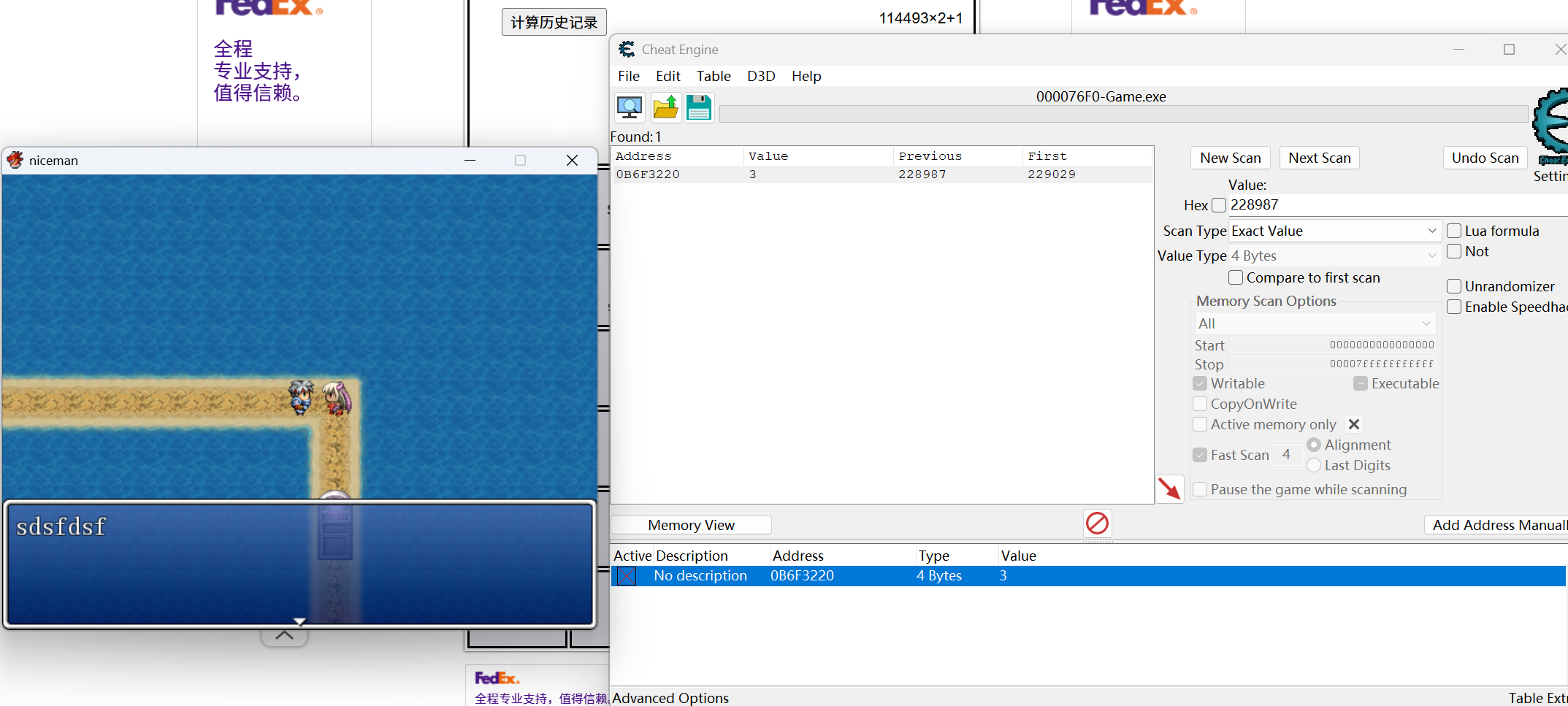This screenshot has height=706, width=1568.
Task: Toggle the Executable checkbox
Action: click(1361, 383)
